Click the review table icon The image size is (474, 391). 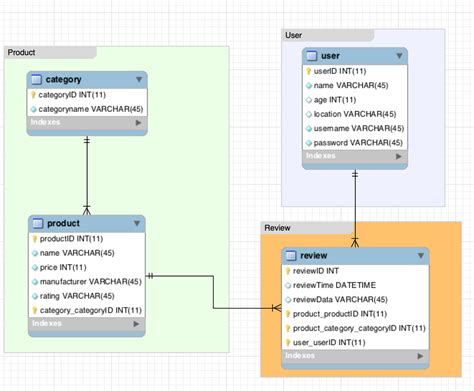pos(291,256)
